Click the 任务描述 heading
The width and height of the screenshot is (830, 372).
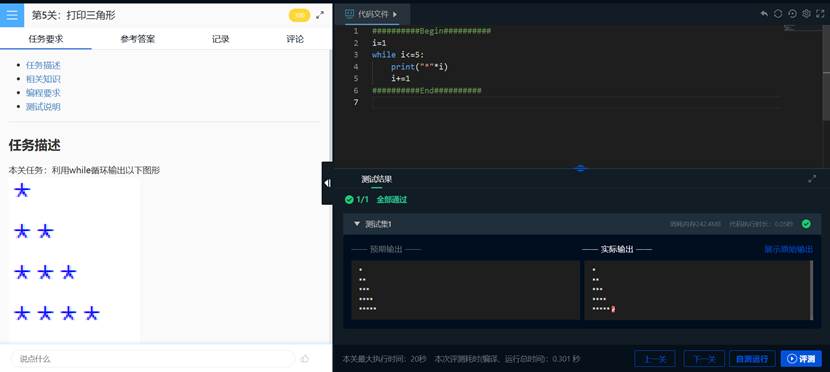34,145
